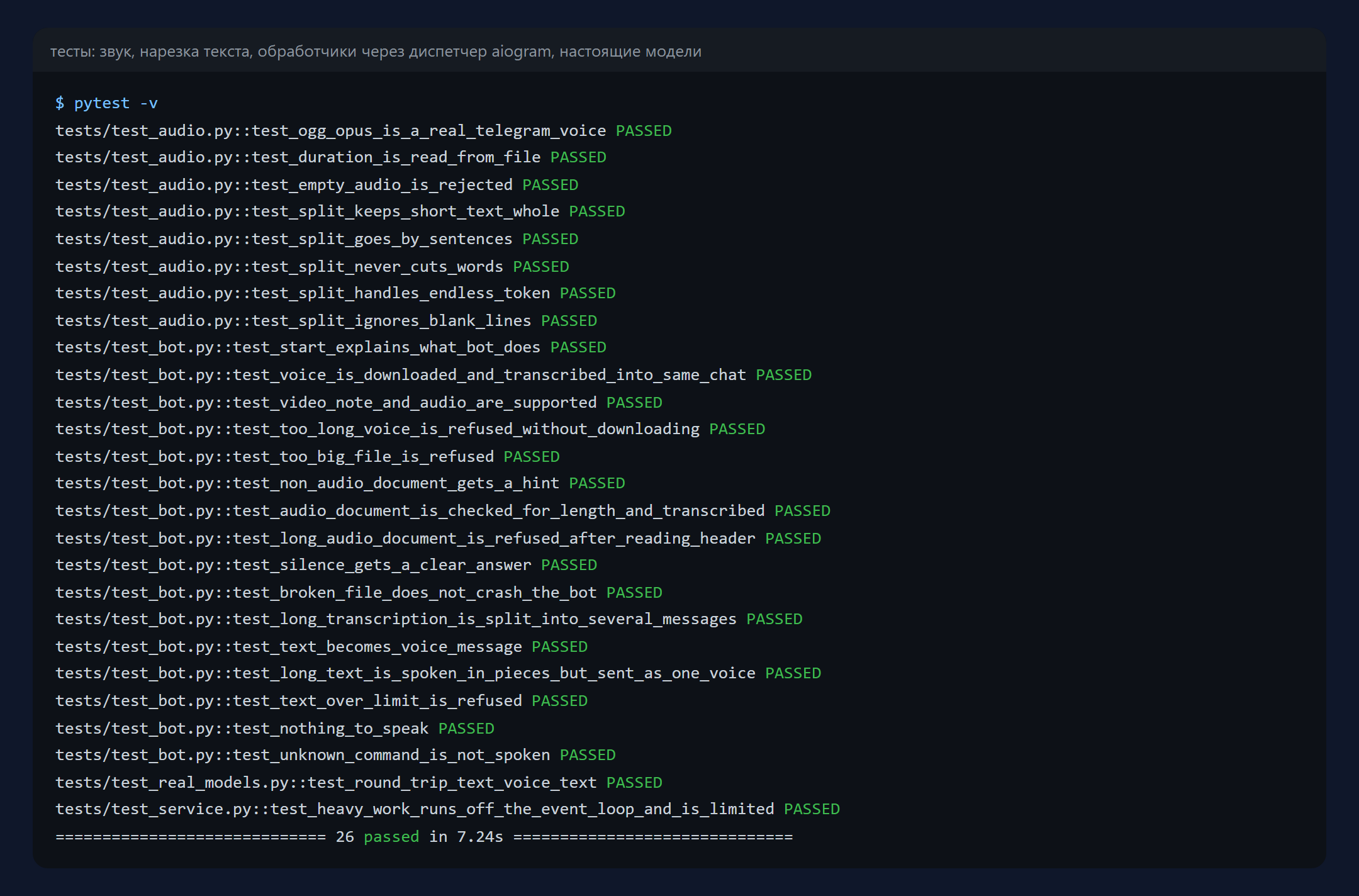The image size is (1359, 896).
Task: Click PASSED status of test_split_handles_endless_token
Action: tap(588, 293)
